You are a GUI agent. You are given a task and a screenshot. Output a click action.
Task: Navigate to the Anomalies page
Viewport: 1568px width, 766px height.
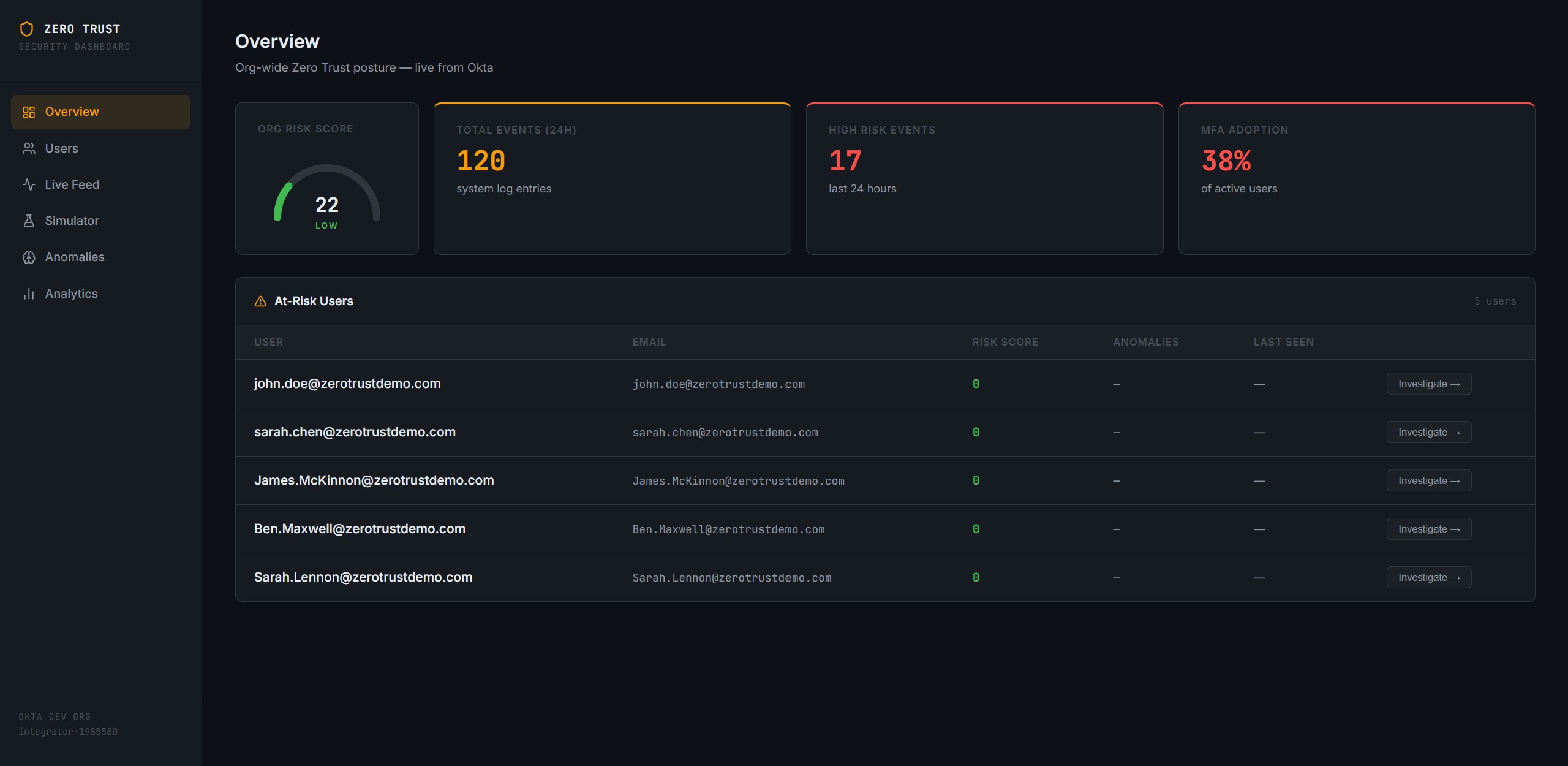point(100,257)
